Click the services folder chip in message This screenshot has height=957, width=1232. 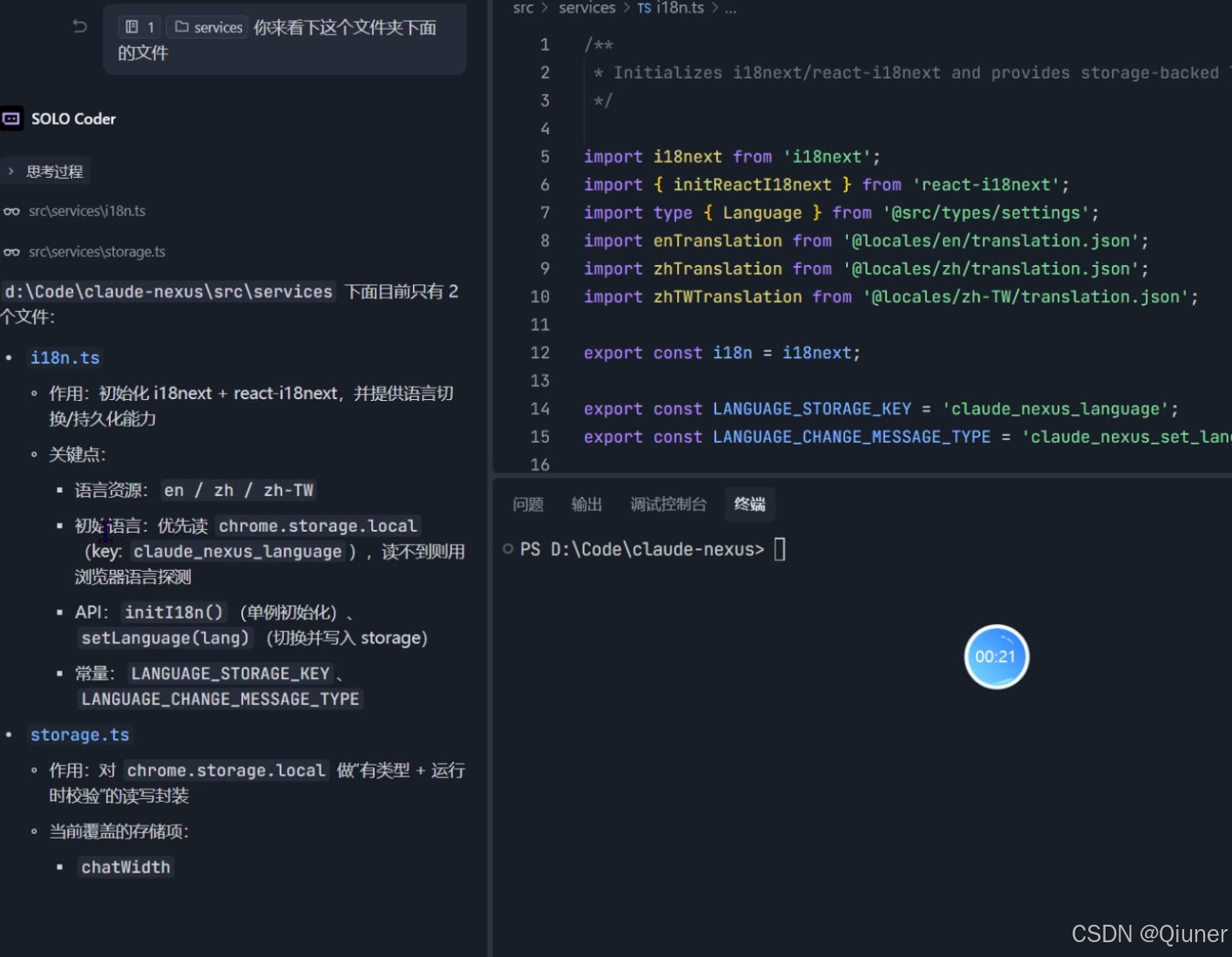point(208,27)
